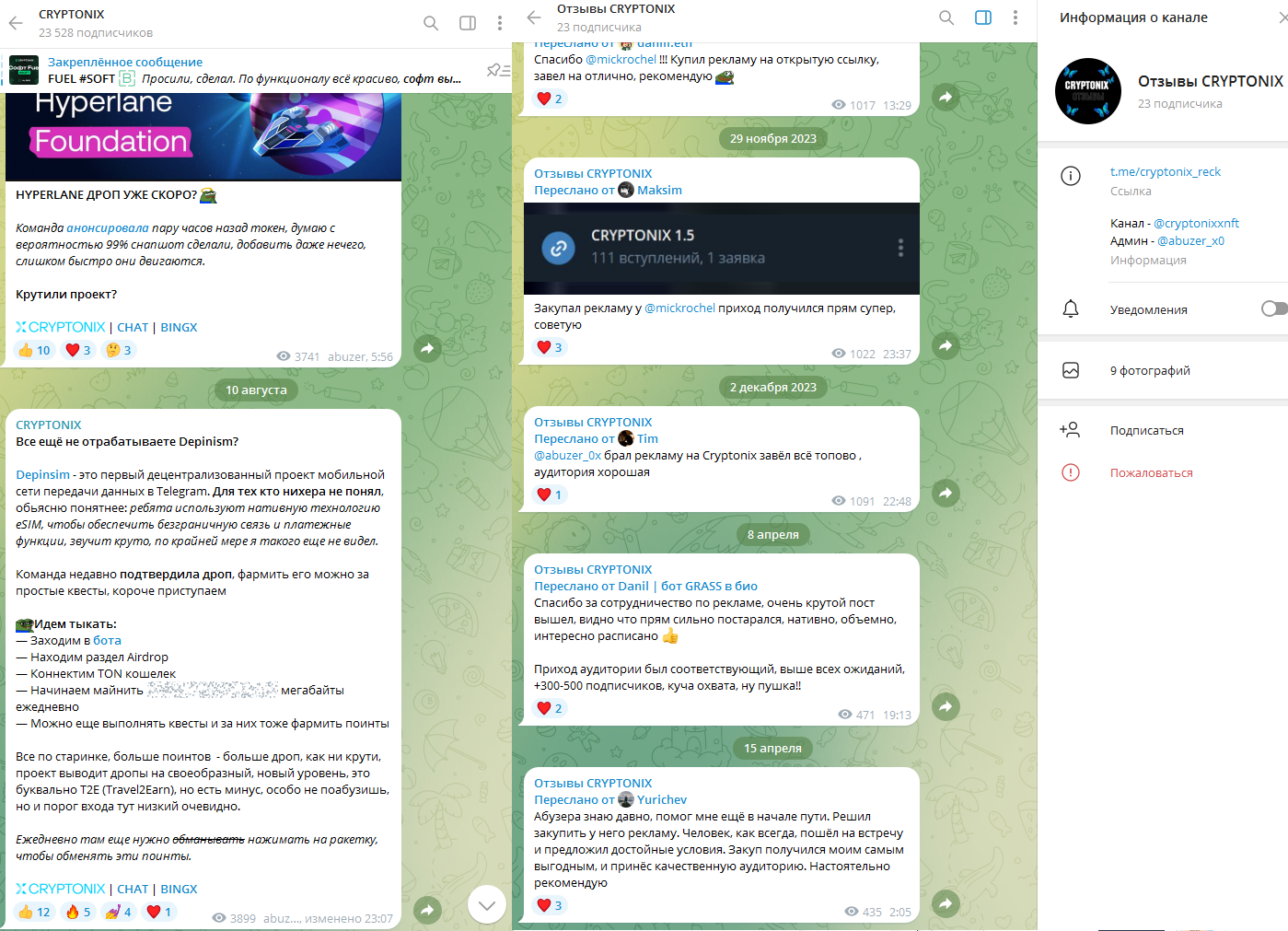
Task: Toggle thumbs-up reaction with 12 on Depinsim post
Action: point(35,912)
